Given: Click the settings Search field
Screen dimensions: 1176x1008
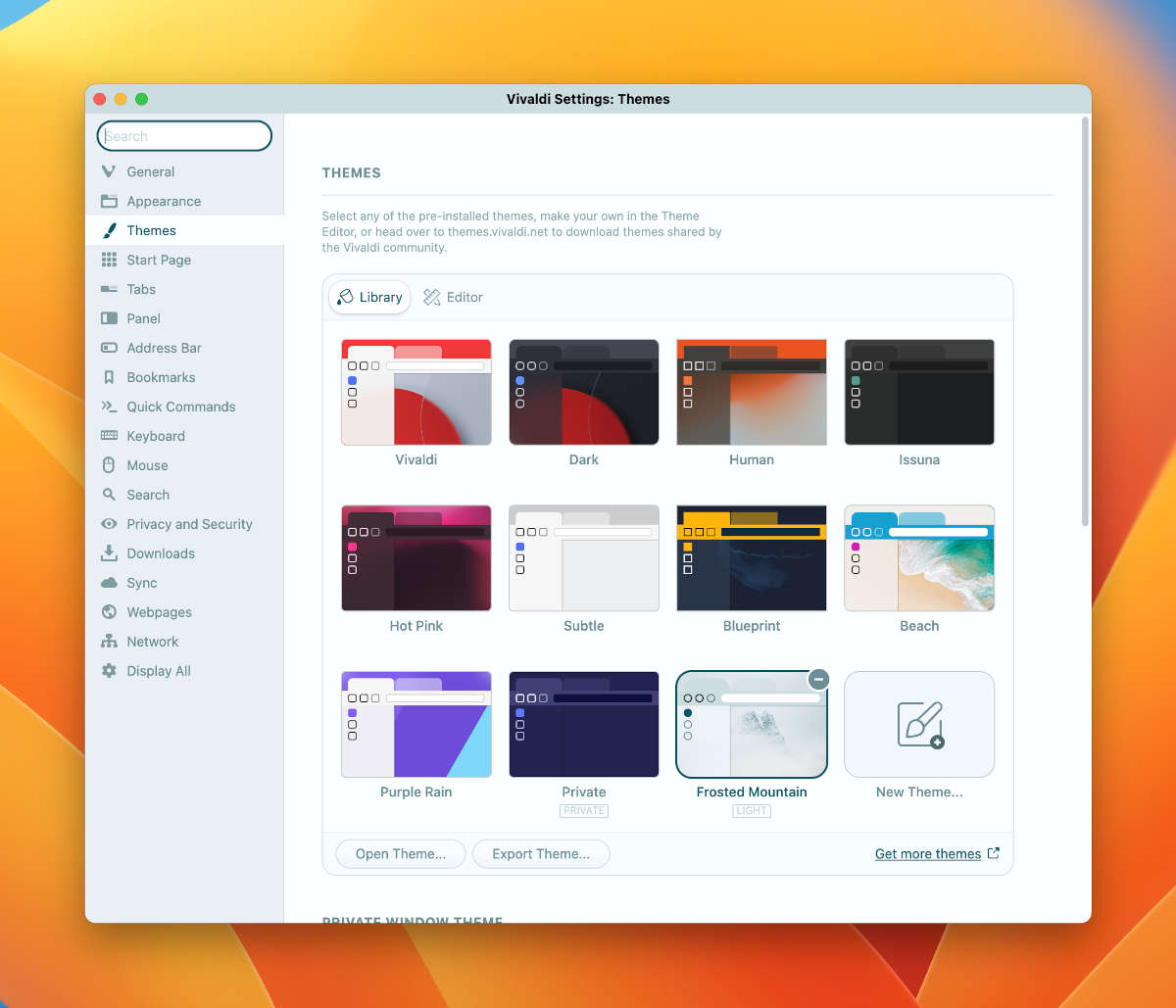Looking at the screenshot, I should click(x=184, y=136).
